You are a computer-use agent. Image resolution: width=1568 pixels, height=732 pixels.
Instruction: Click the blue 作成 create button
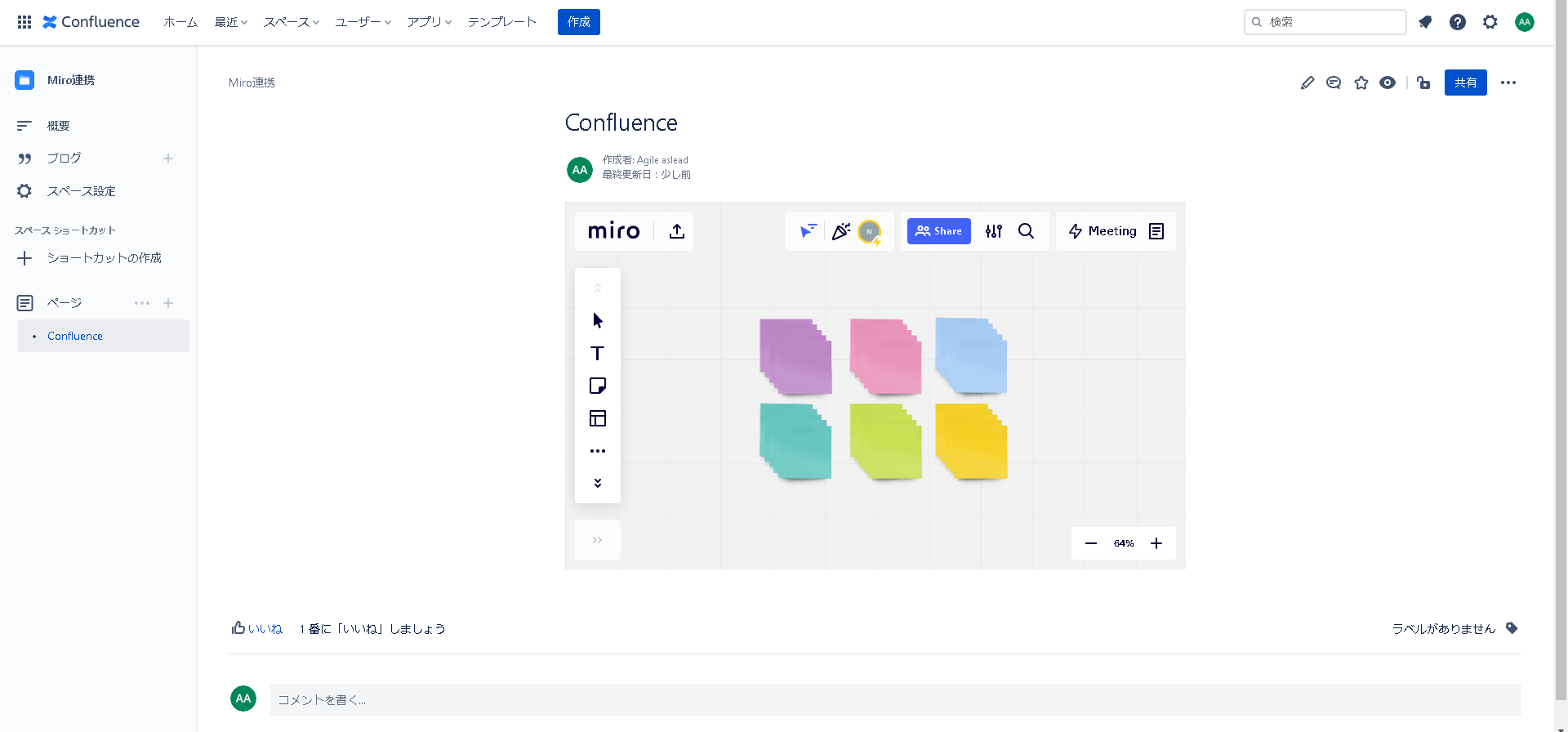point(578,22)
